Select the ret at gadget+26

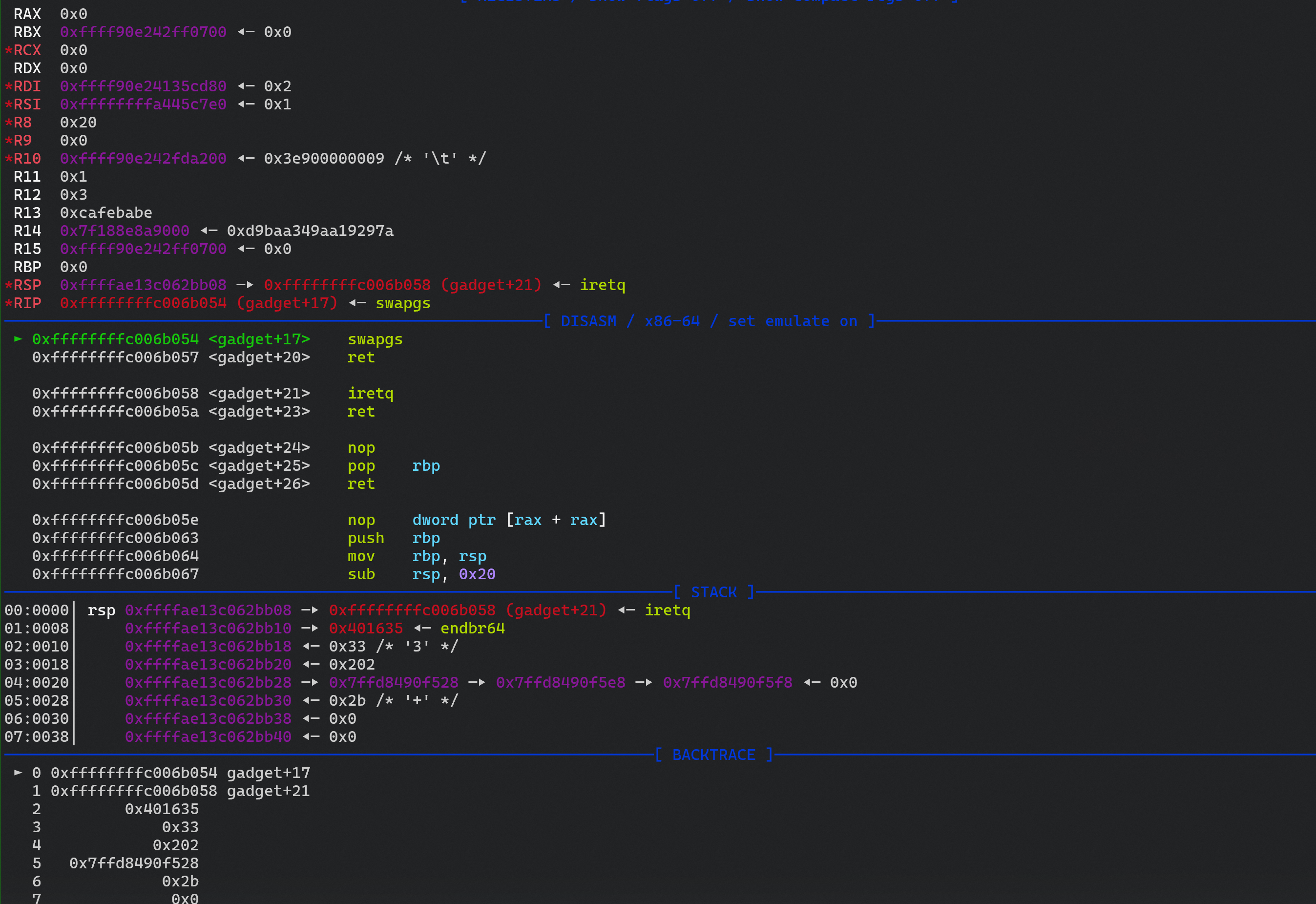click(x=361, y=484)
